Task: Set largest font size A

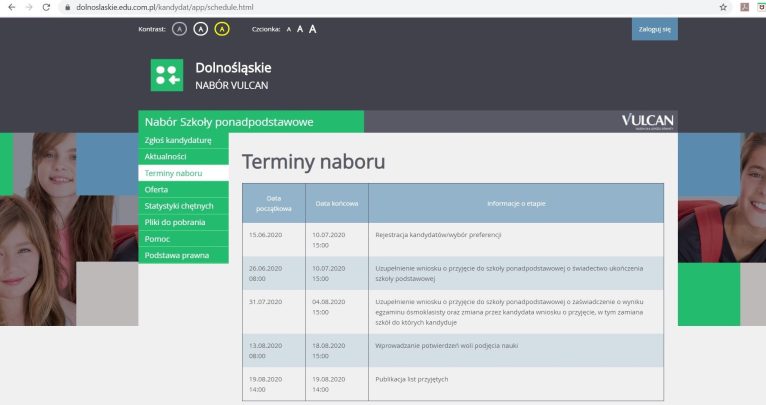Action: click(312, 29)
